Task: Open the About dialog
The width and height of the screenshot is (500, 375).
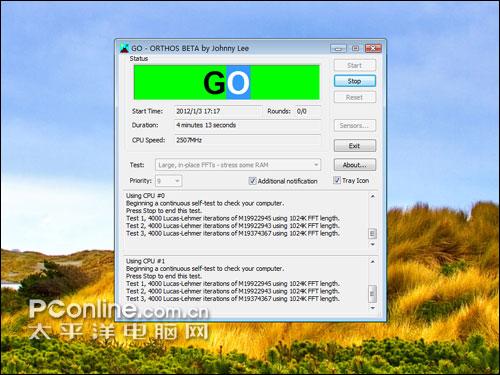Action: click(355, 165)
